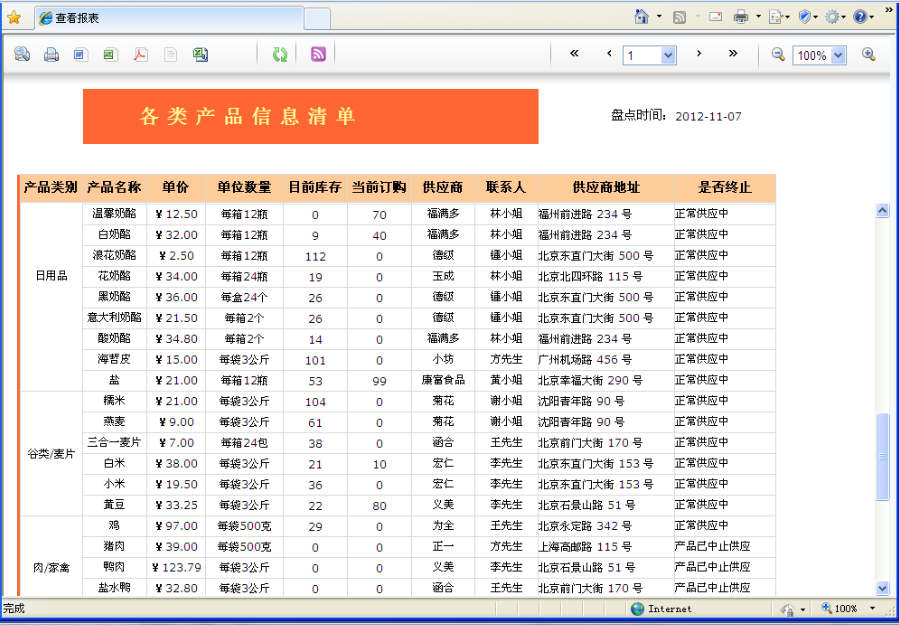The height and width of the screenshot is (625, 899).
Task: Click the Favorites star icon
Action: [x=14, y=17]
